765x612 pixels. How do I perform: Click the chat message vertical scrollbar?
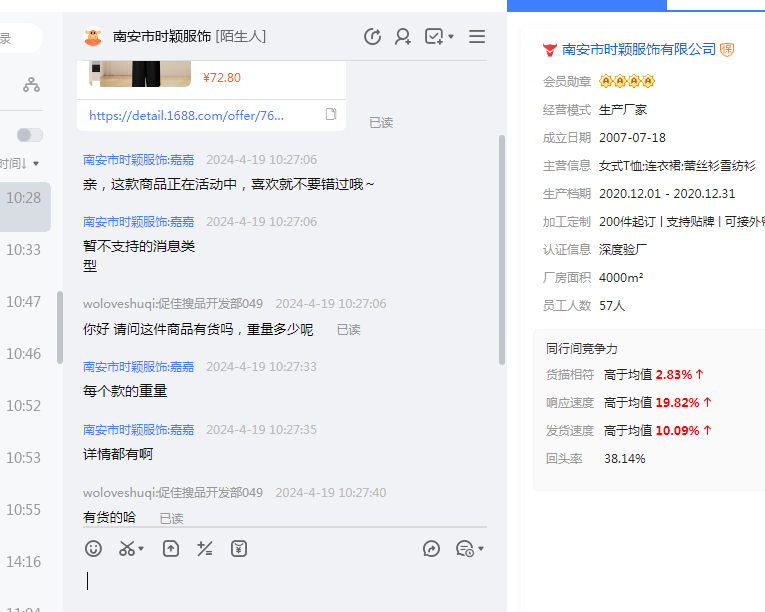[x=501, y=250]
